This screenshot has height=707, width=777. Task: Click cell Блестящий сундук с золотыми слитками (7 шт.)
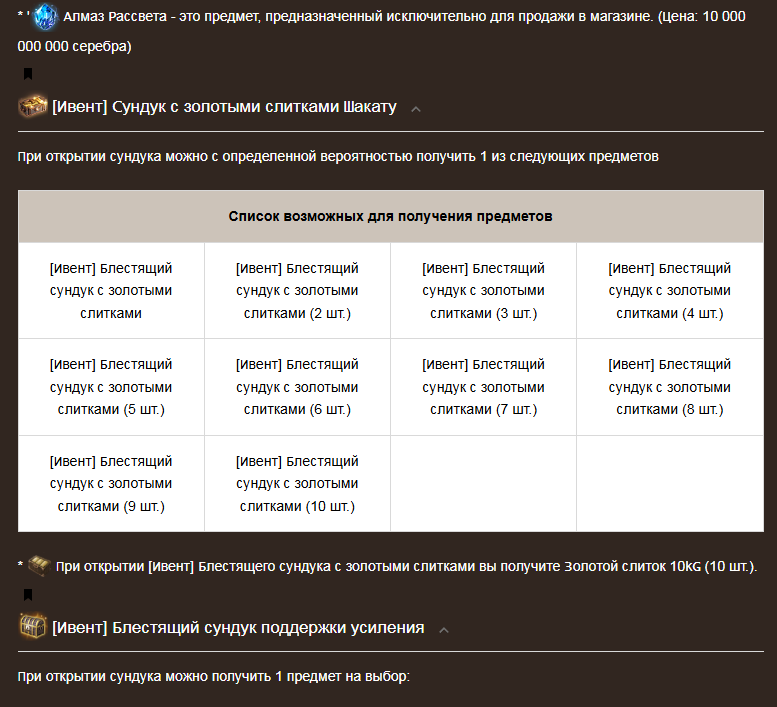point(484,387)
